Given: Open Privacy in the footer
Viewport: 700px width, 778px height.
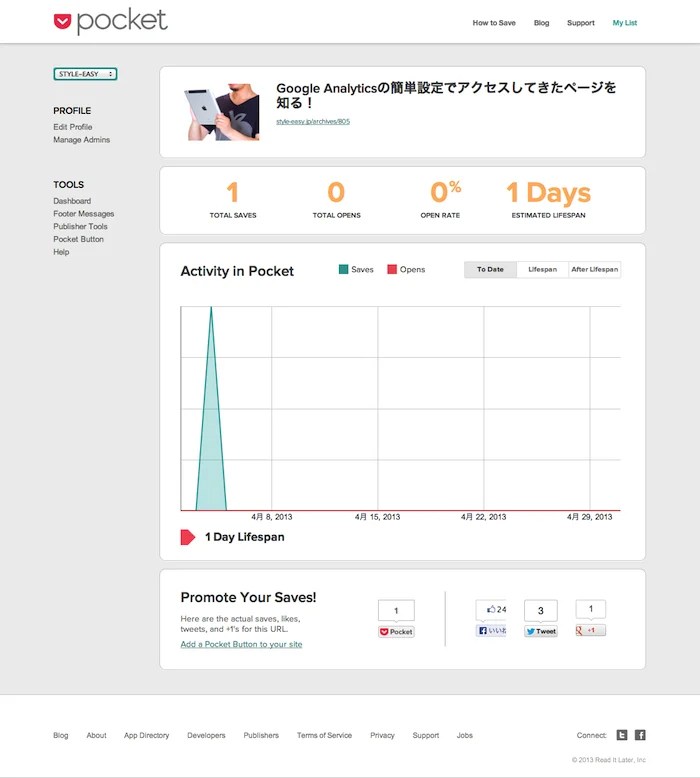Looking at the screenshot, I should [x=382, y=735].
